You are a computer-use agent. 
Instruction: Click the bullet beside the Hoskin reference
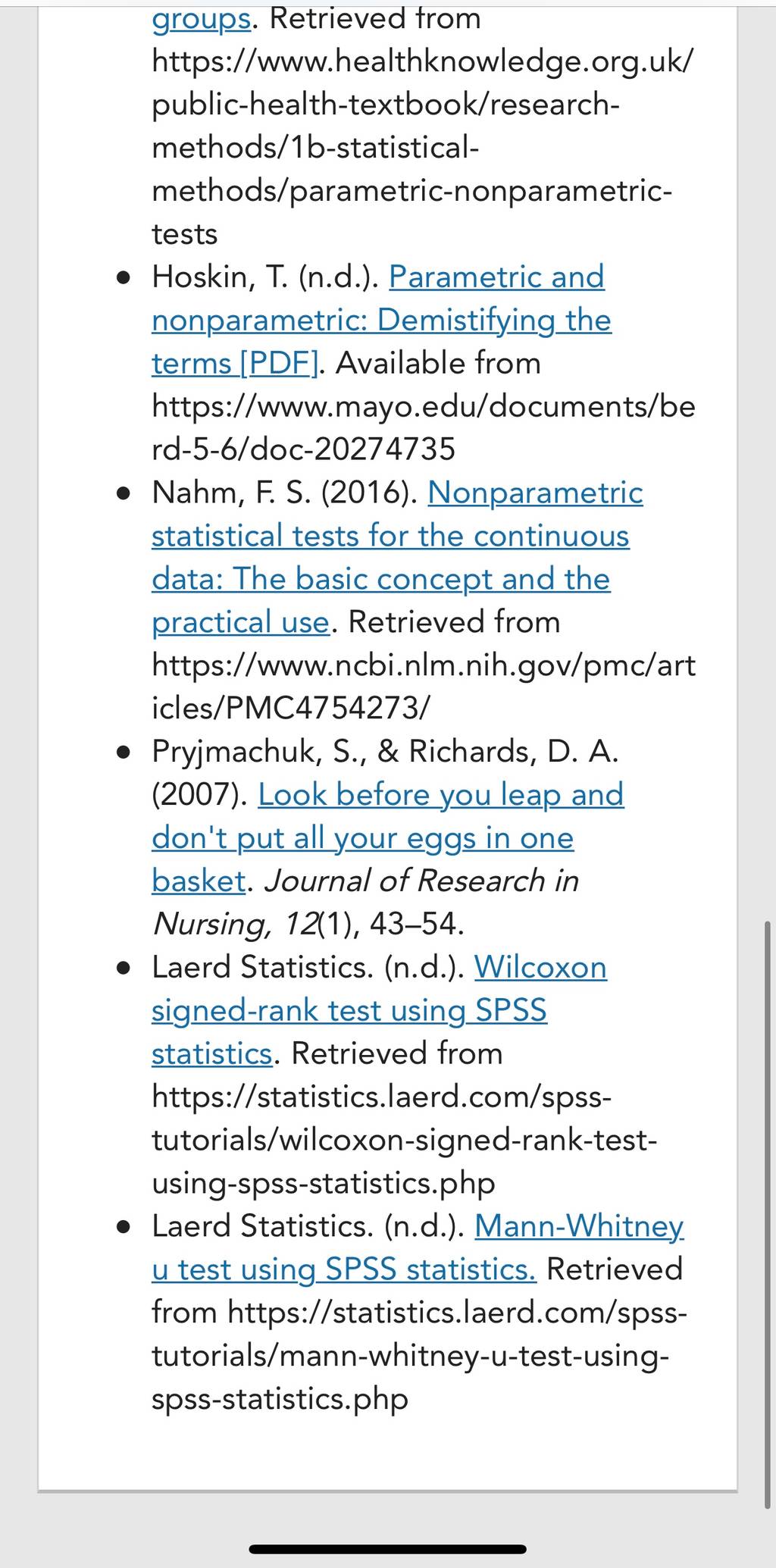(124, 278)
